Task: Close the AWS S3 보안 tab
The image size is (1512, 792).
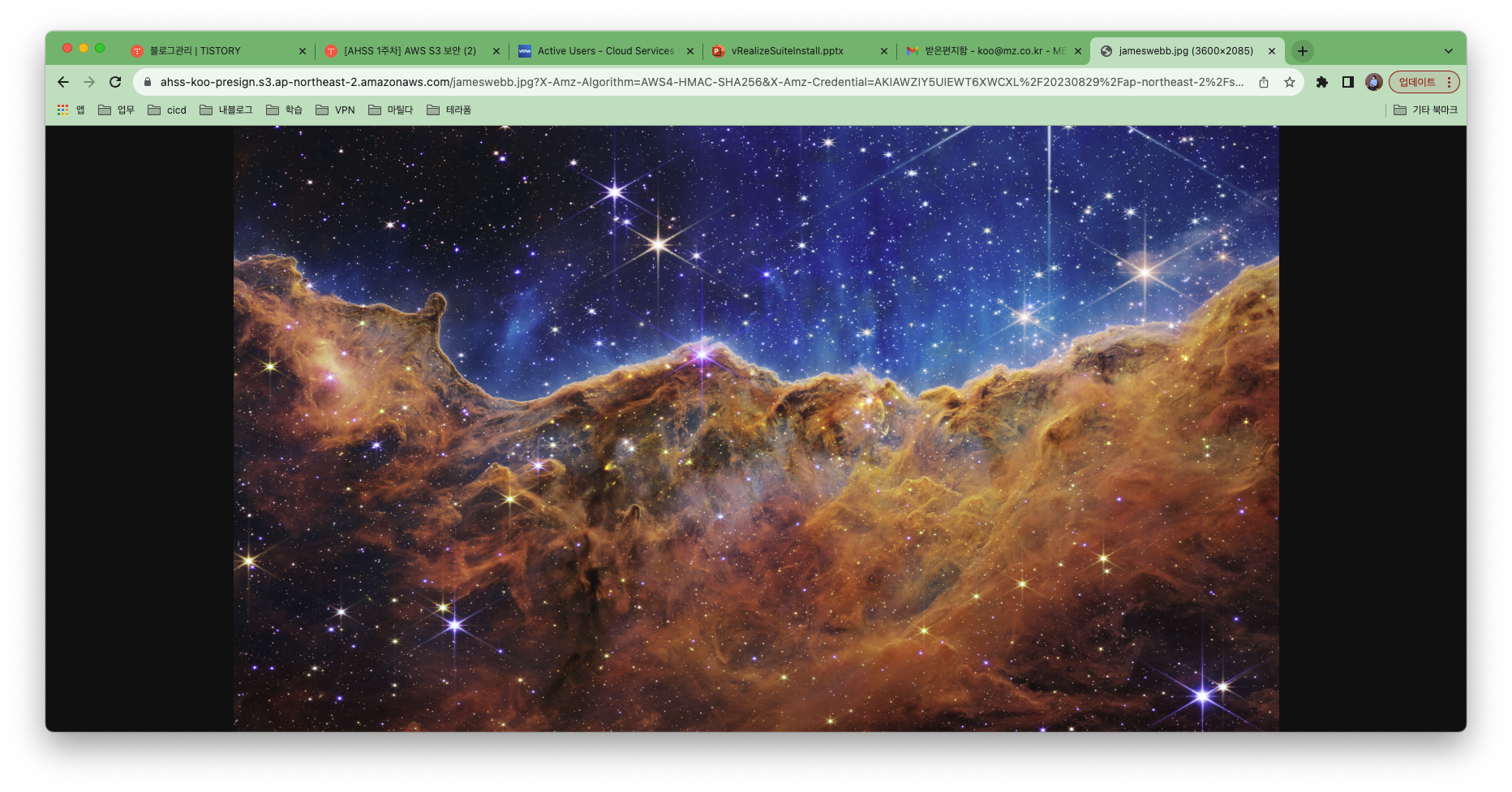Action: coord(496,51)
